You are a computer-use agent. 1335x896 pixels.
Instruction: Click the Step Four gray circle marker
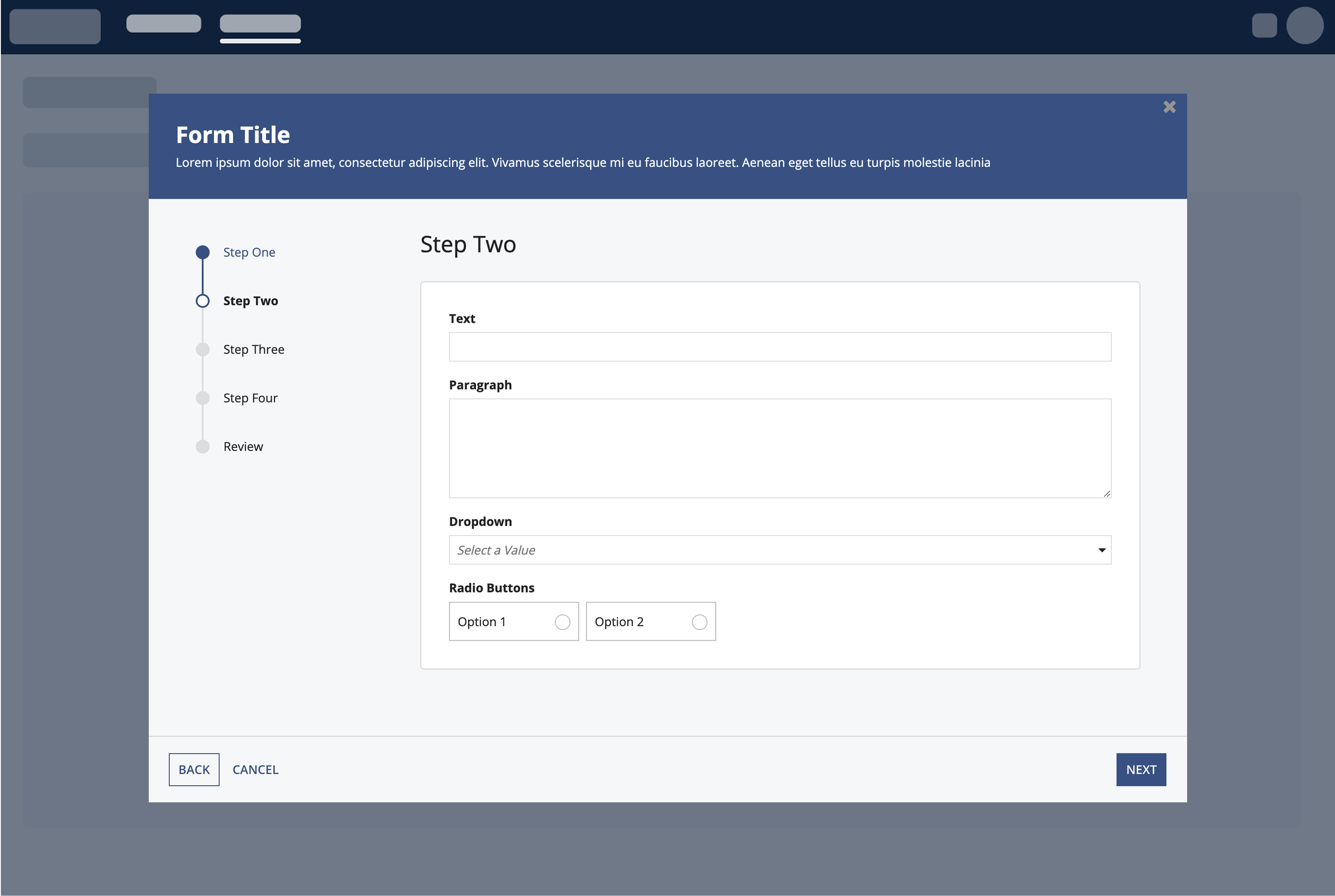(x=202, y=398)
